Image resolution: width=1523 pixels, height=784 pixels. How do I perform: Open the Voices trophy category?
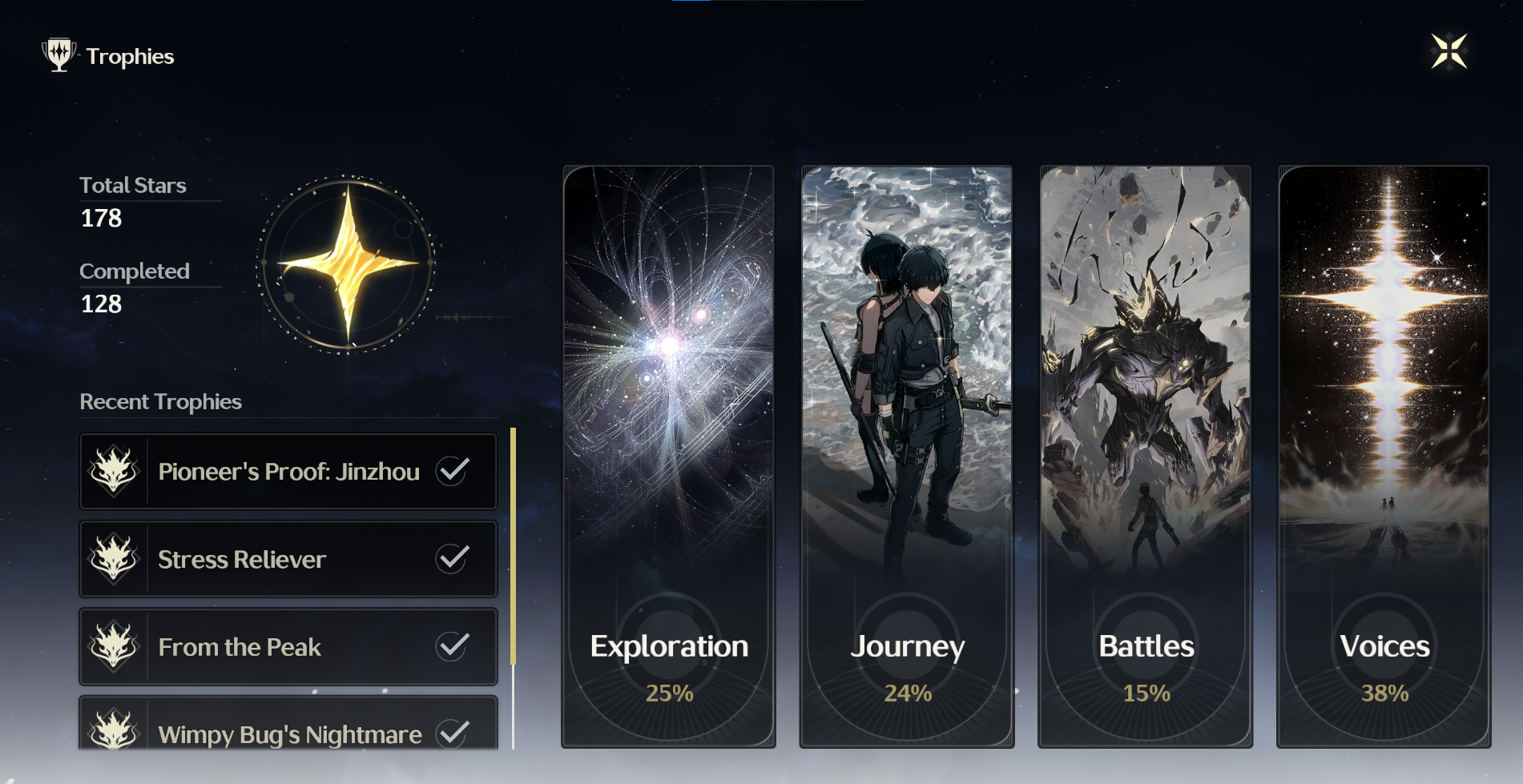point(1384,456)
